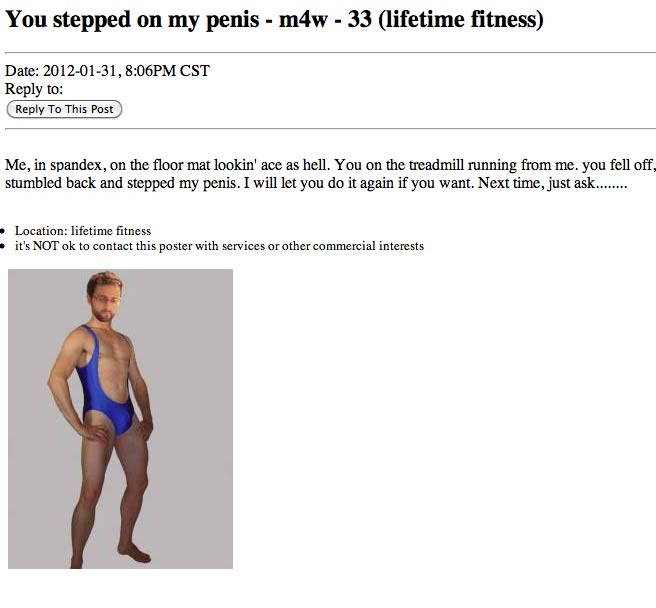Click the horizontal divider below the reply button

pos(328,128)
